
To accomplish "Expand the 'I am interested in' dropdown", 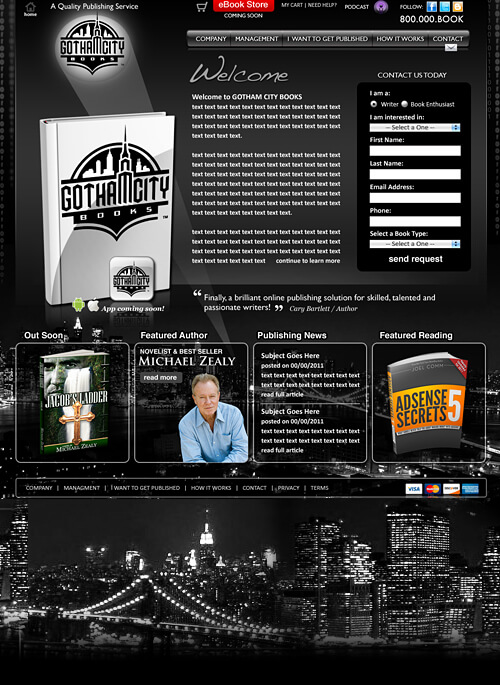I will pos(415,128).
